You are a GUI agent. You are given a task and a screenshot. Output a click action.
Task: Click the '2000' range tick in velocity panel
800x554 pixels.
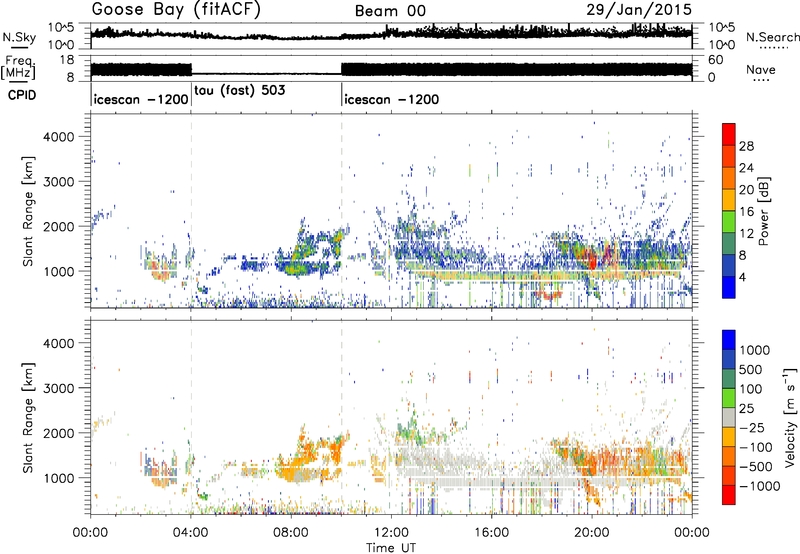pyautogui.click(x=59, y=433)
